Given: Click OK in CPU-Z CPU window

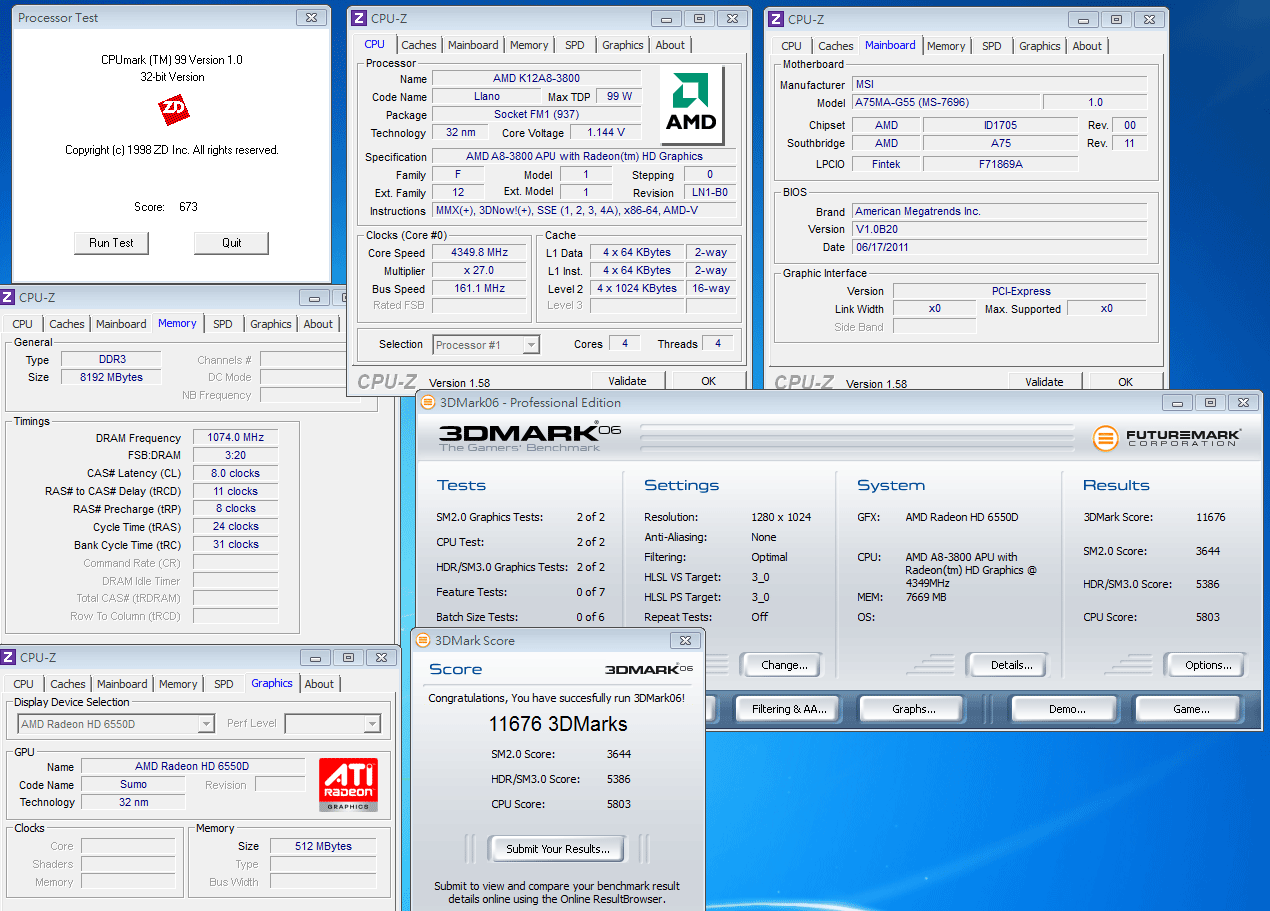Looking at the screenshot, I should tap(709, 381).
